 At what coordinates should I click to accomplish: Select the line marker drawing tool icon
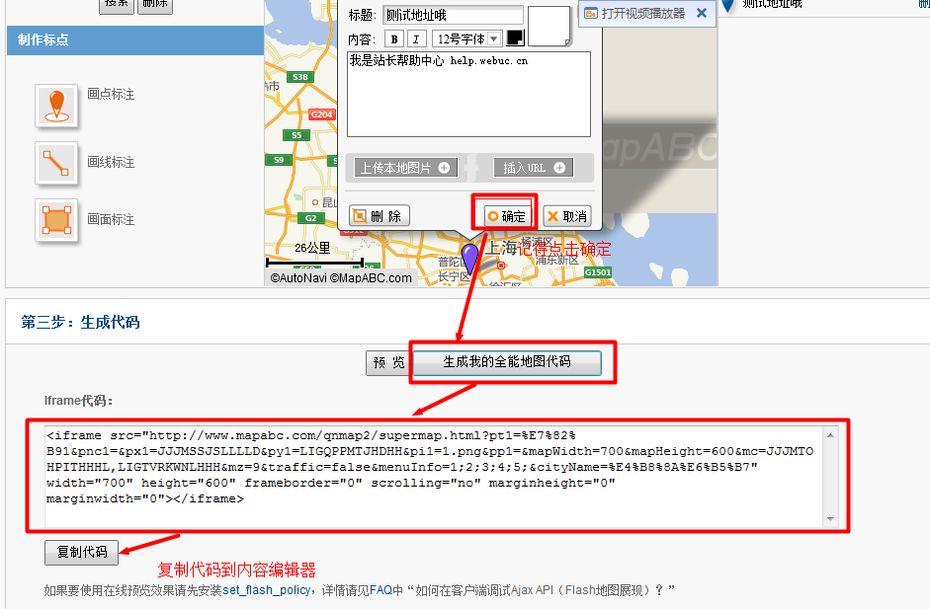pos(56,163)
